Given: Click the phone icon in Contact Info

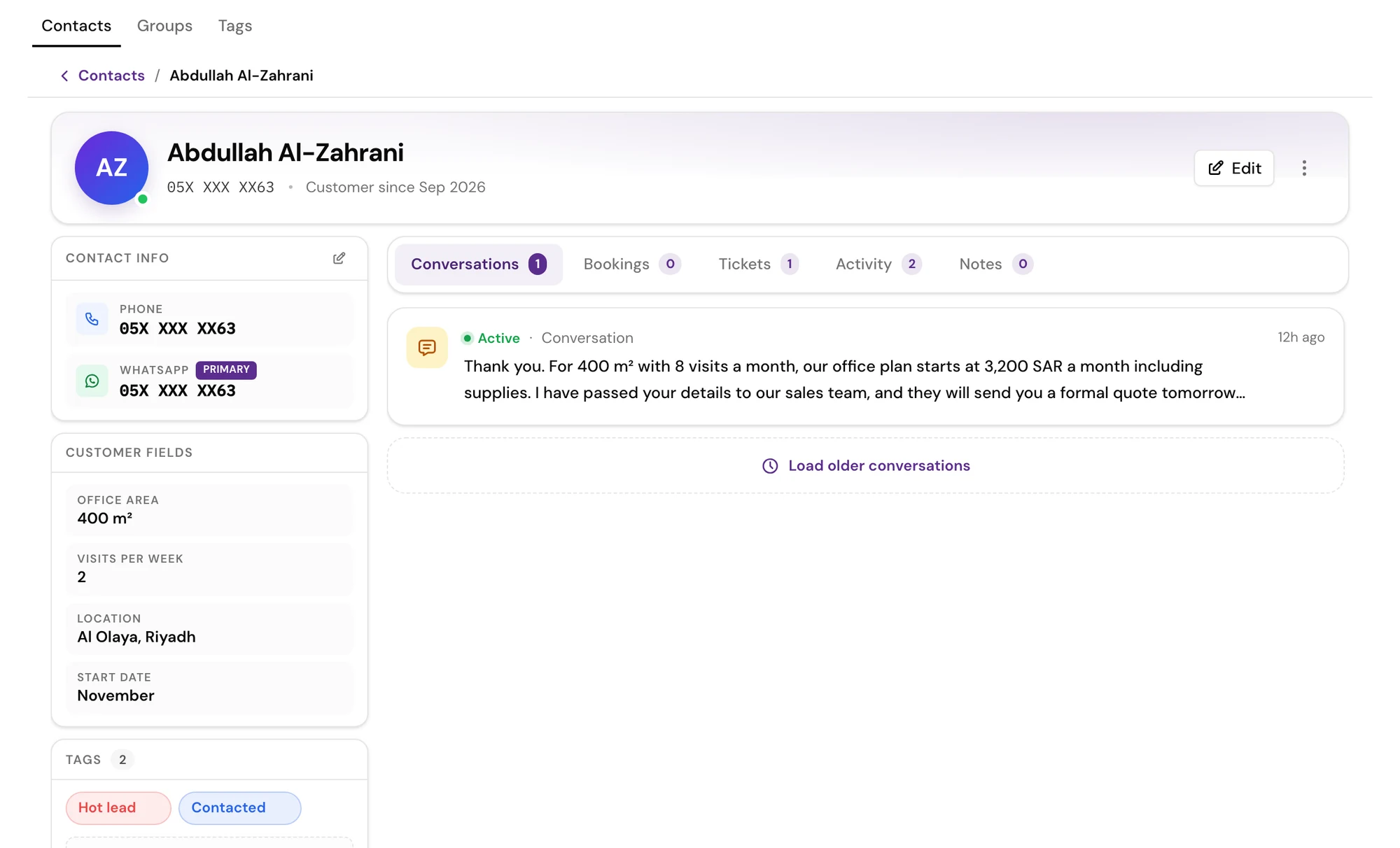Looking at the screenshot, I should pos(92,319).
